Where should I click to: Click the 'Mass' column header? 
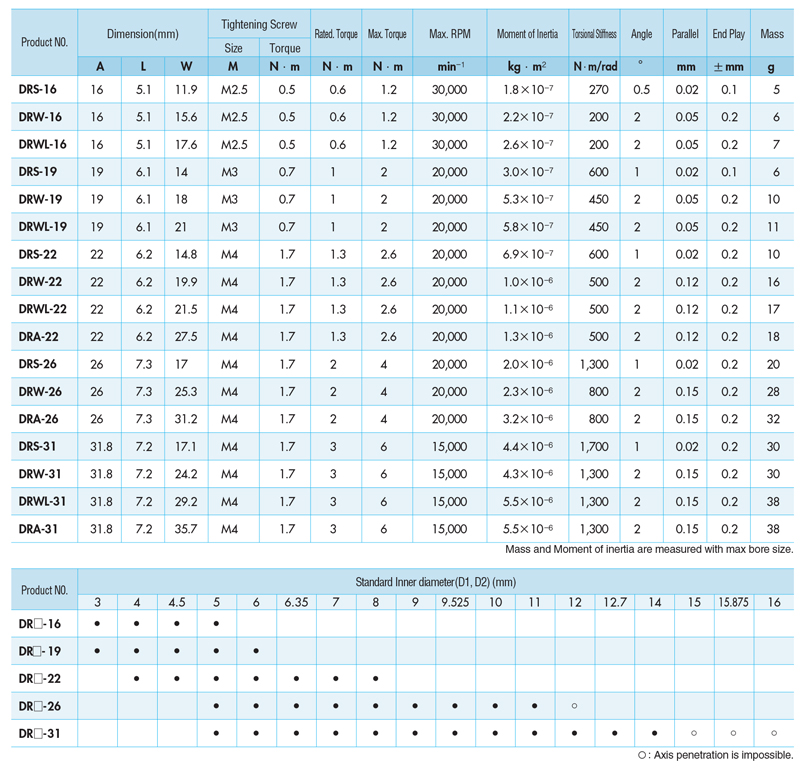pyautogui.click(x=772, y=34)
